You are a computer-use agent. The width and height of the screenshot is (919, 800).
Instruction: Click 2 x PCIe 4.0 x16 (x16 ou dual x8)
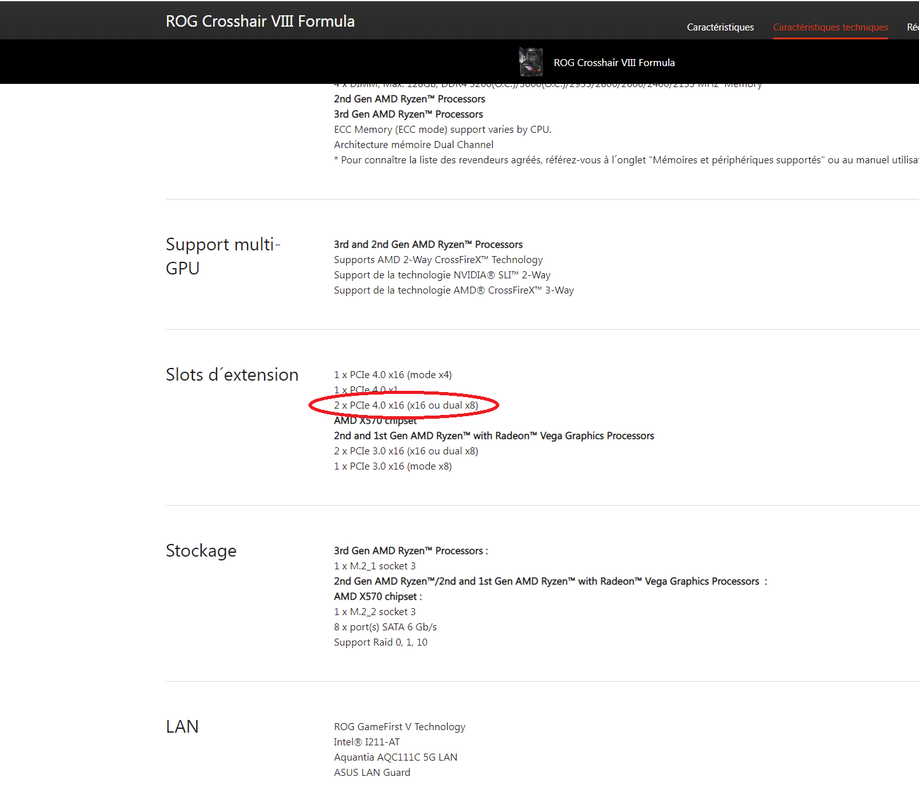tap(406, 405)
